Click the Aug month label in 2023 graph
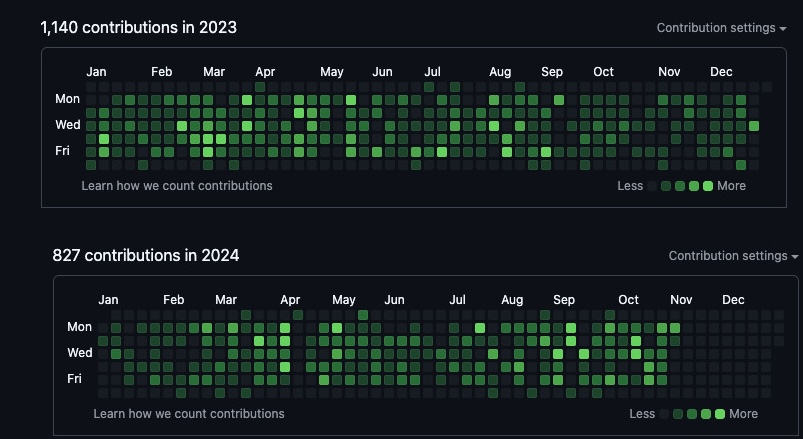This screenshot has height=439, width=803. (x=500, y=72)
